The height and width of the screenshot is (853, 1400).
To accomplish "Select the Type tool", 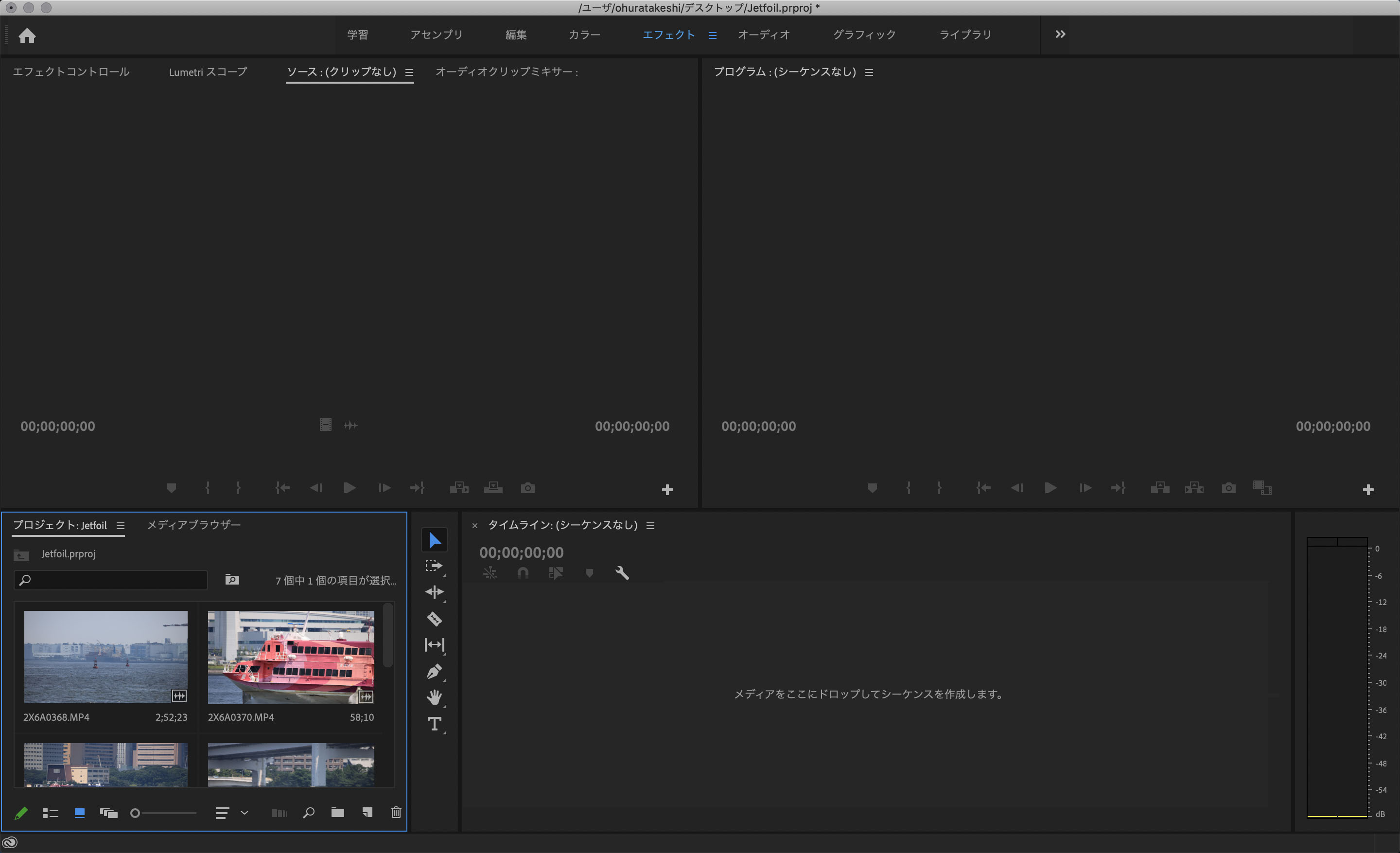I will (x=434, y=724).
